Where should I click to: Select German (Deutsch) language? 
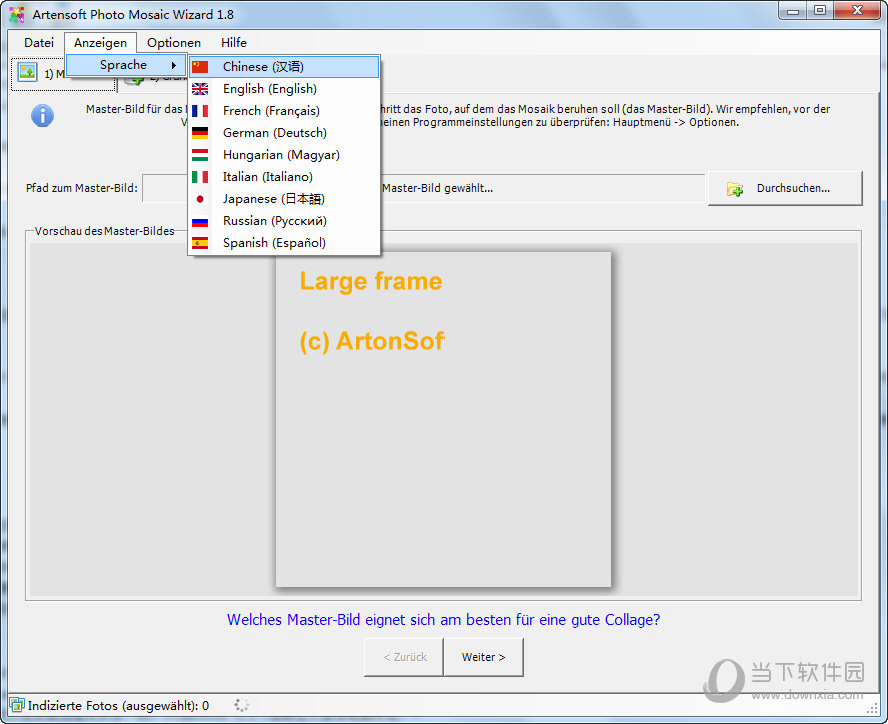click(284, 133)
